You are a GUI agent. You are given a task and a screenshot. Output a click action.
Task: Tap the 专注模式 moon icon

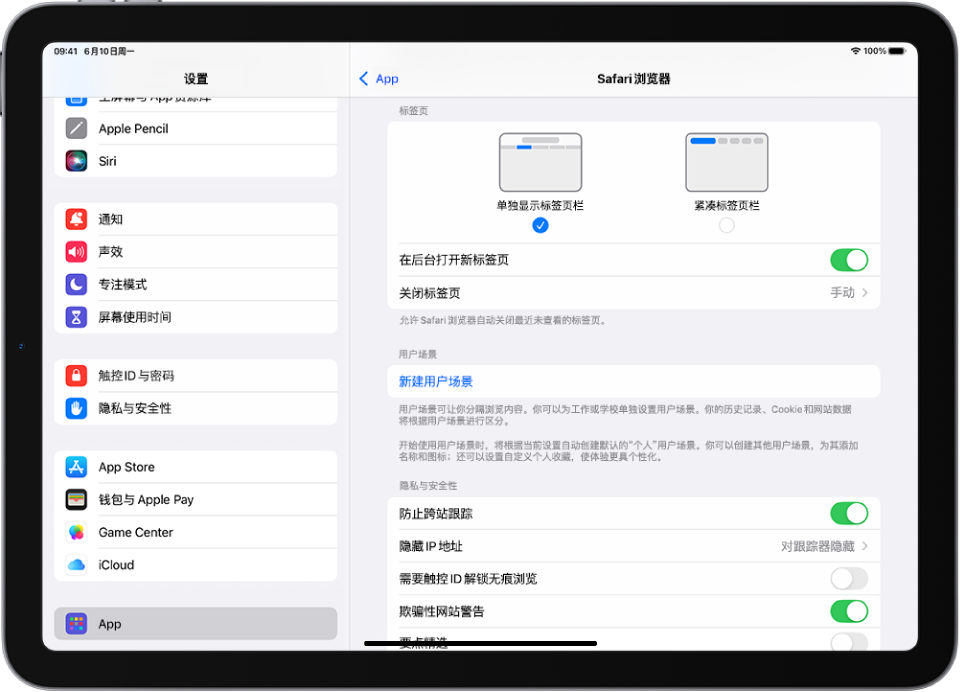(76, 284)
